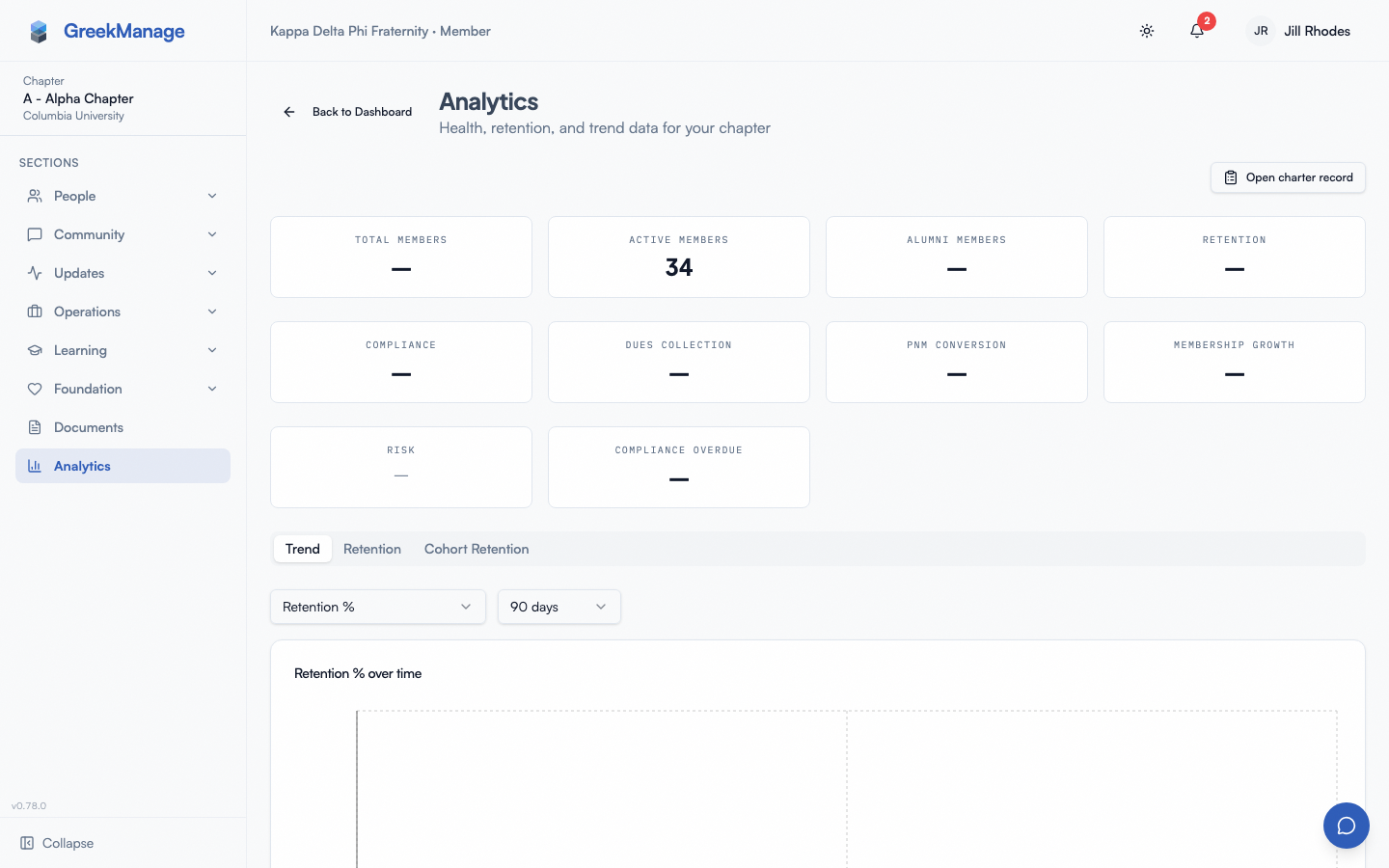Open the chat support bubble
The width and height of the screenshot is (1389, 868).
[x=1347, y=826]
